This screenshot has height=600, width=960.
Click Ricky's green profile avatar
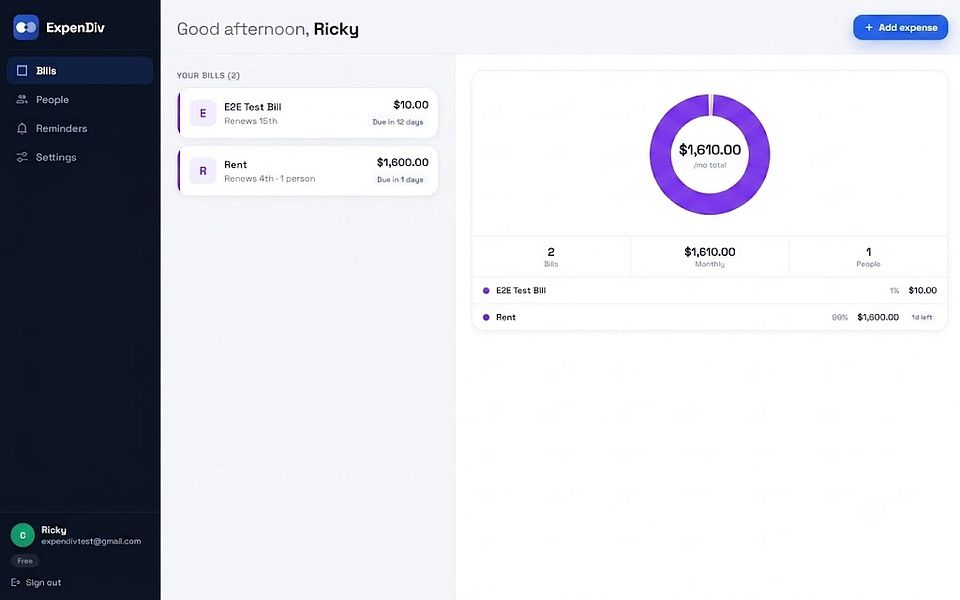point(23,535)
